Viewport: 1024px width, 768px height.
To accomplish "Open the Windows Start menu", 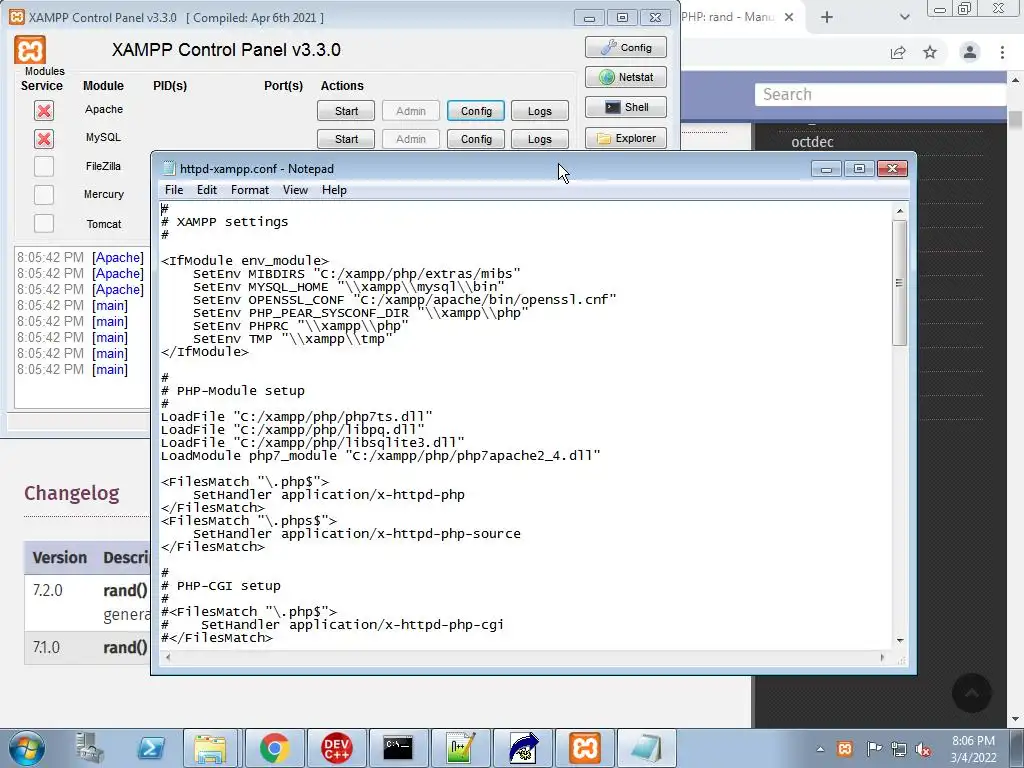I will [25, 748].
